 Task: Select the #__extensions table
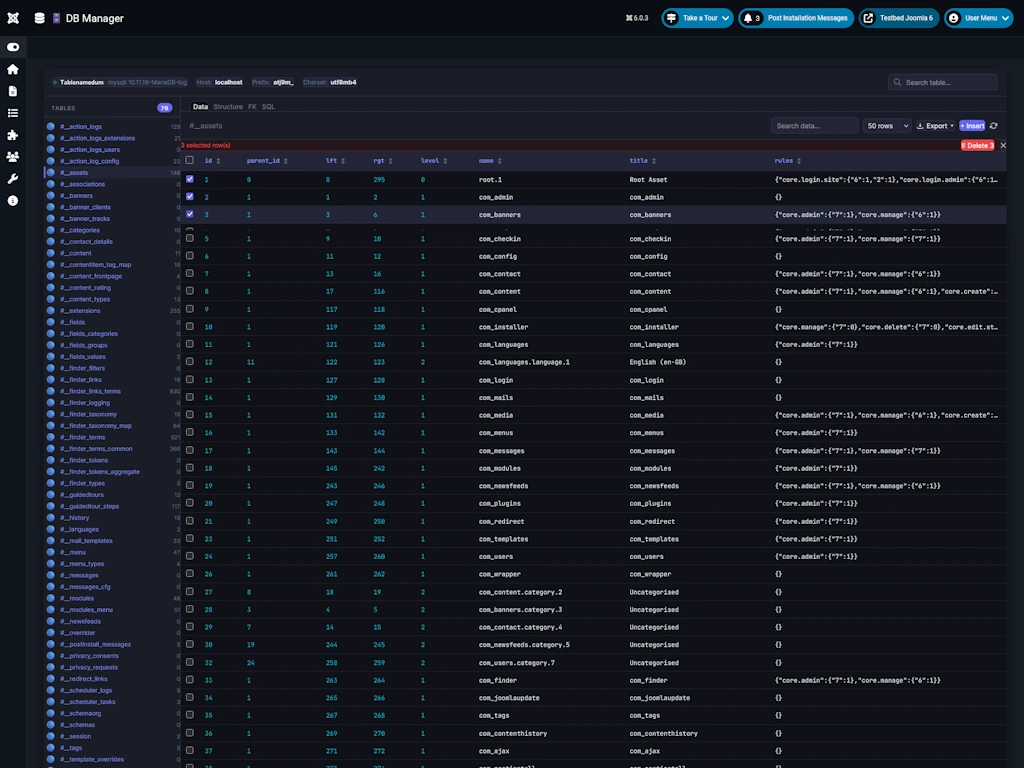(80, 311)
